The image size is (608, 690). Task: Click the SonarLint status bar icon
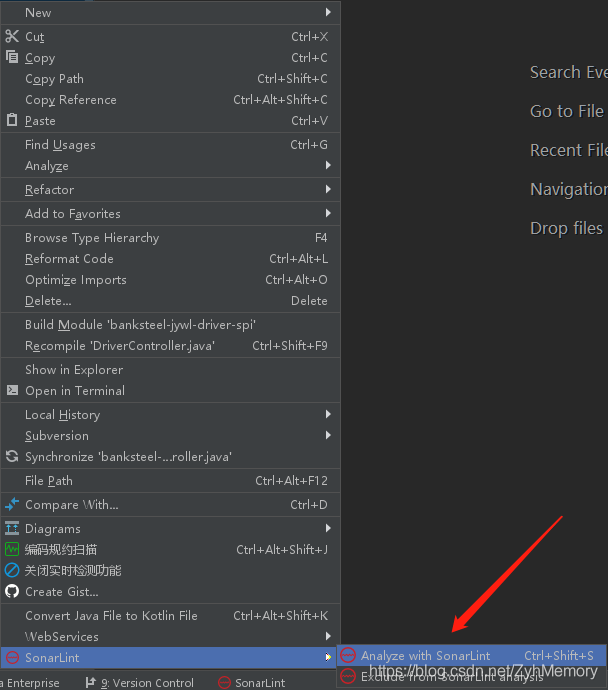pyautogui.click(x=224, y=683)
